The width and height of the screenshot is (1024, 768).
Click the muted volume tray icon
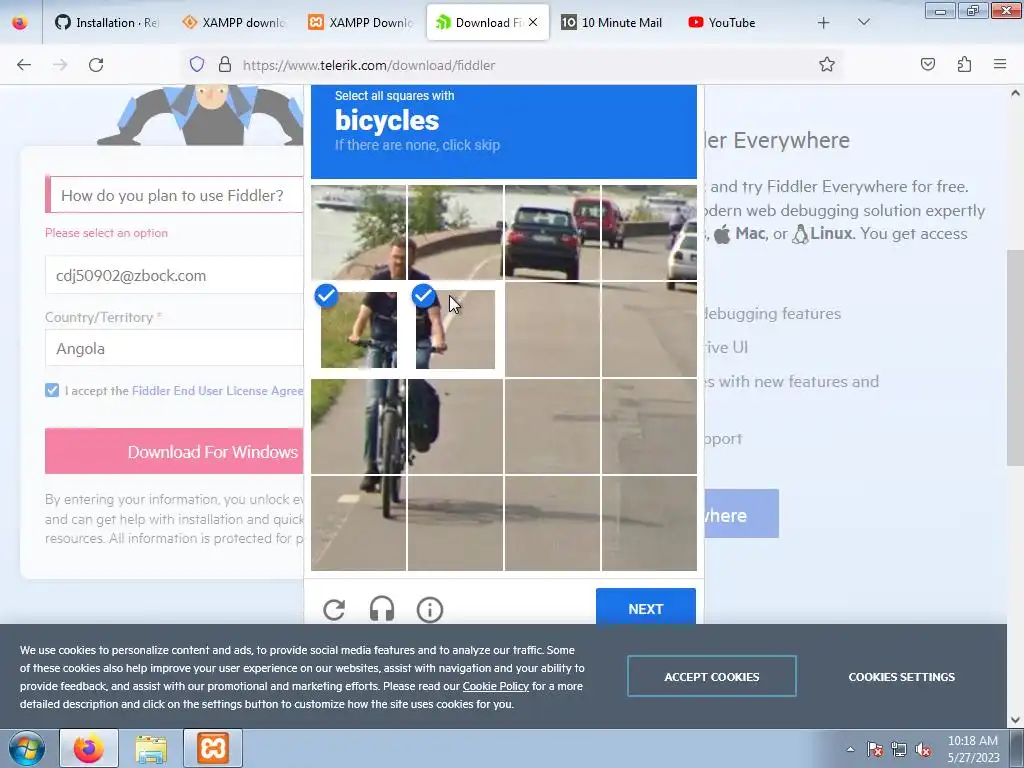click(923, 749)
